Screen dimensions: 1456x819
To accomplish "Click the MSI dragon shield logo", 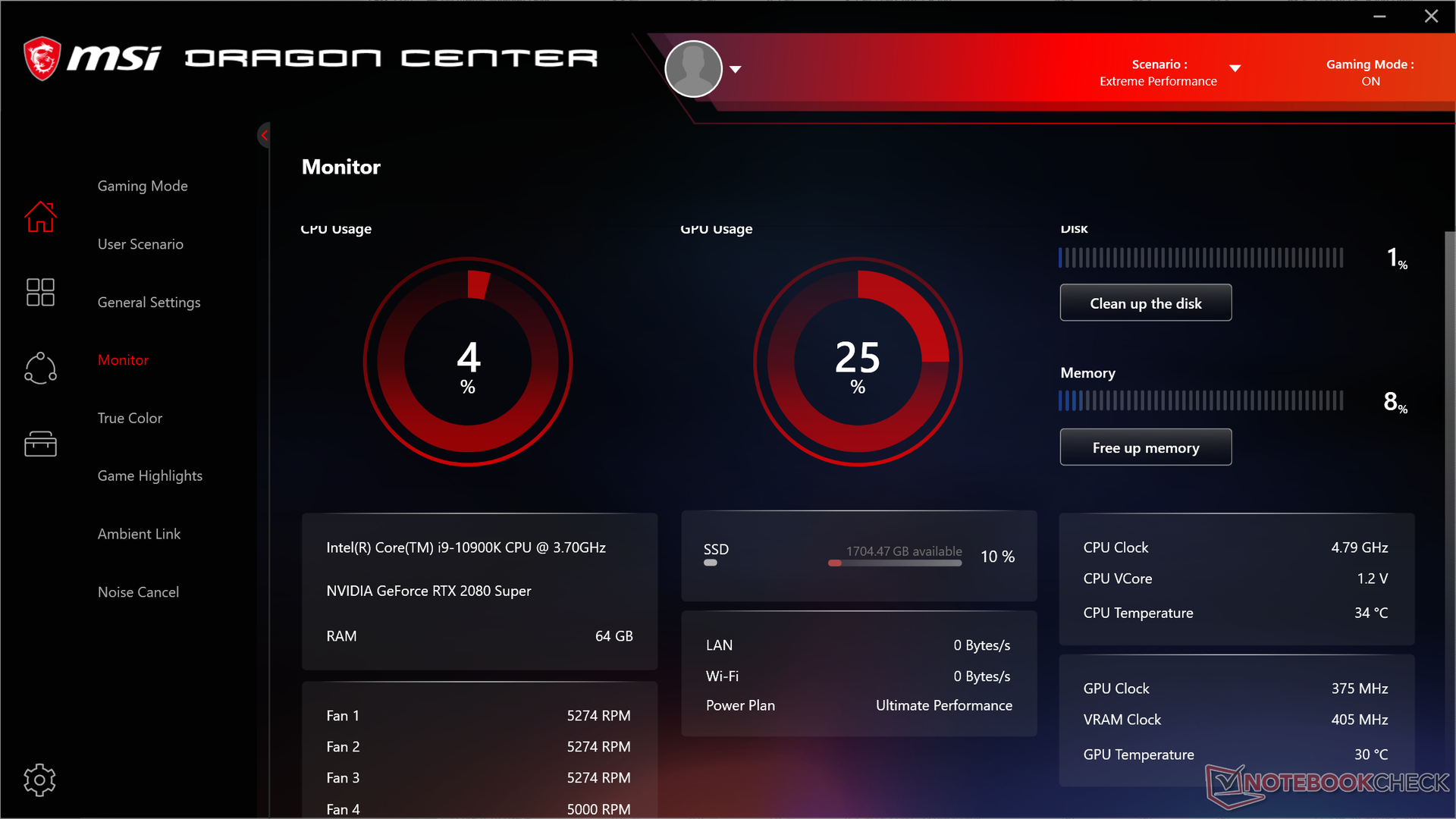I will [42, 58].
